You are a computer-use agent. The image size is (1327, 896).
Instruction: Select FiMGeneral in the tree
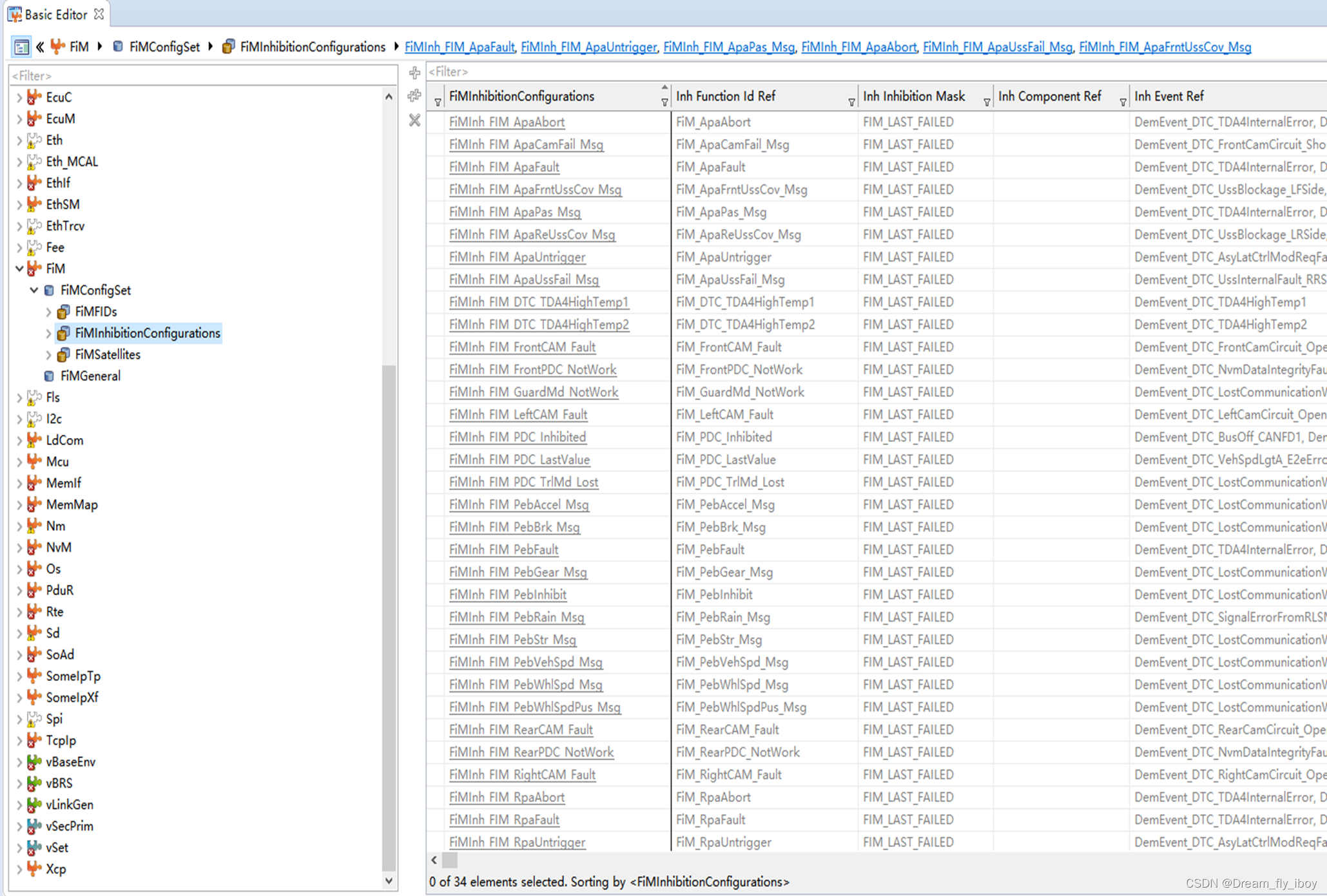90,376
